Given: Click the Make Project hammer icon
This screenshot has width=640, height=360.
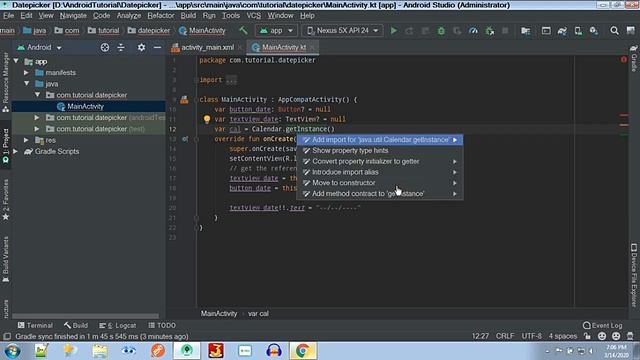Looking at the screenshot, I should click(x=243, y=31).
